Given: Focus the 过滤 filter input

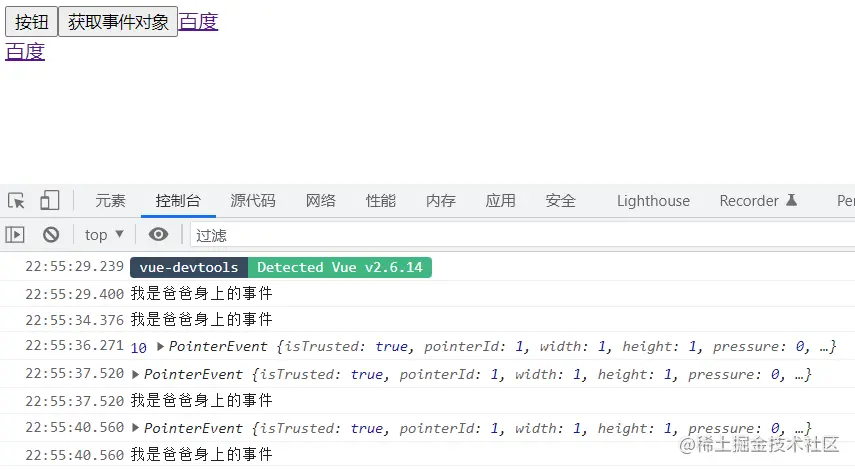Looking at the screenshot, I should pos(522,236).
